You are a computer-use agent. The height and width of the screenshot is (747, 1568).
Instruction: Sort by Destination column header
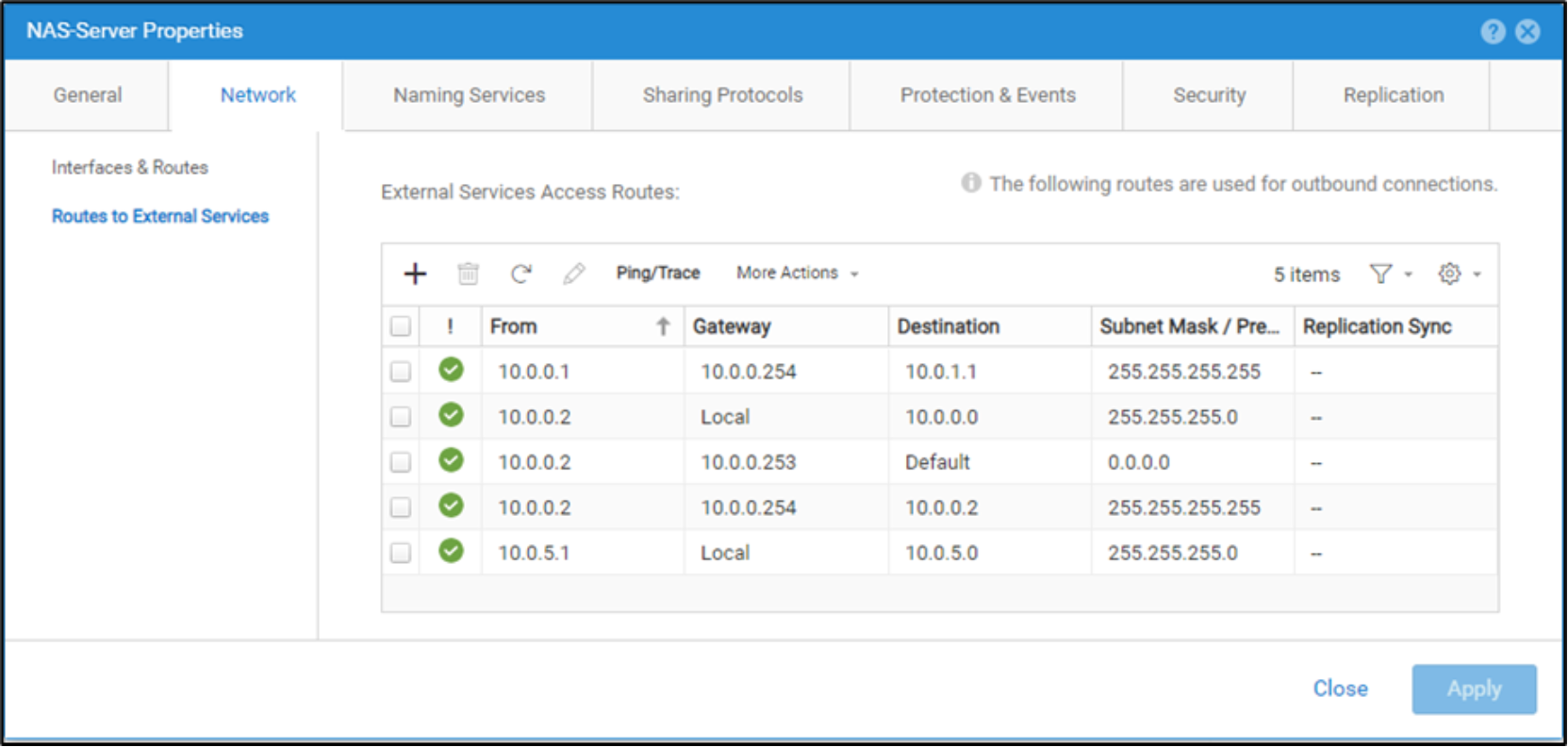(x=989, y=326)
